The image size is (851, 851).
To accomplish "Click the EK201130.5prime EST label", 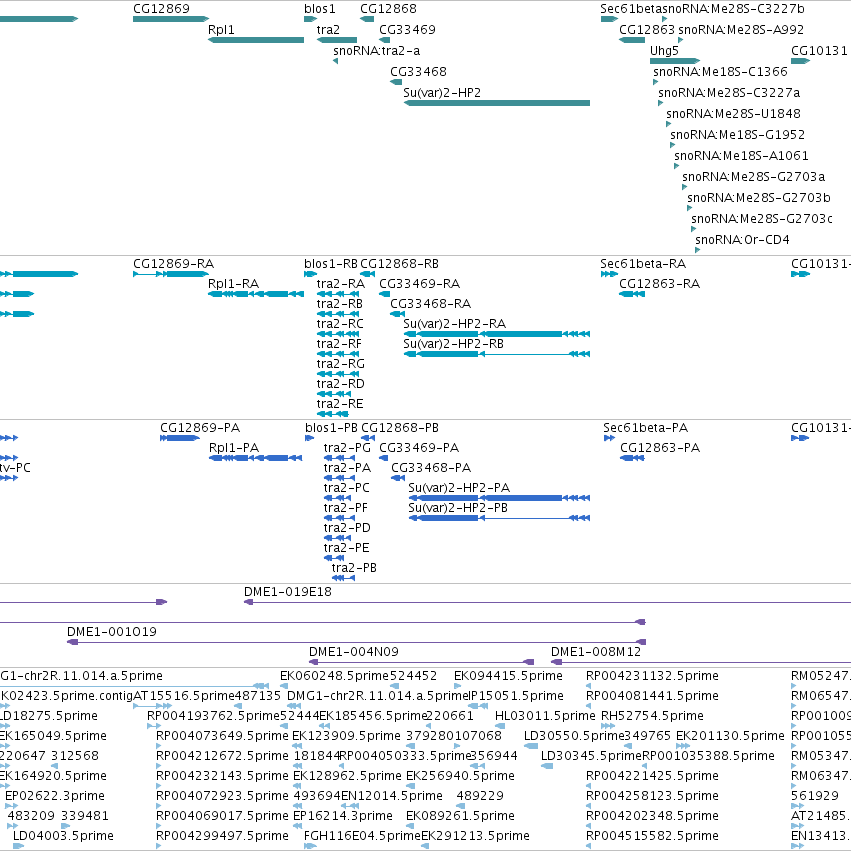I will [730, 736].
